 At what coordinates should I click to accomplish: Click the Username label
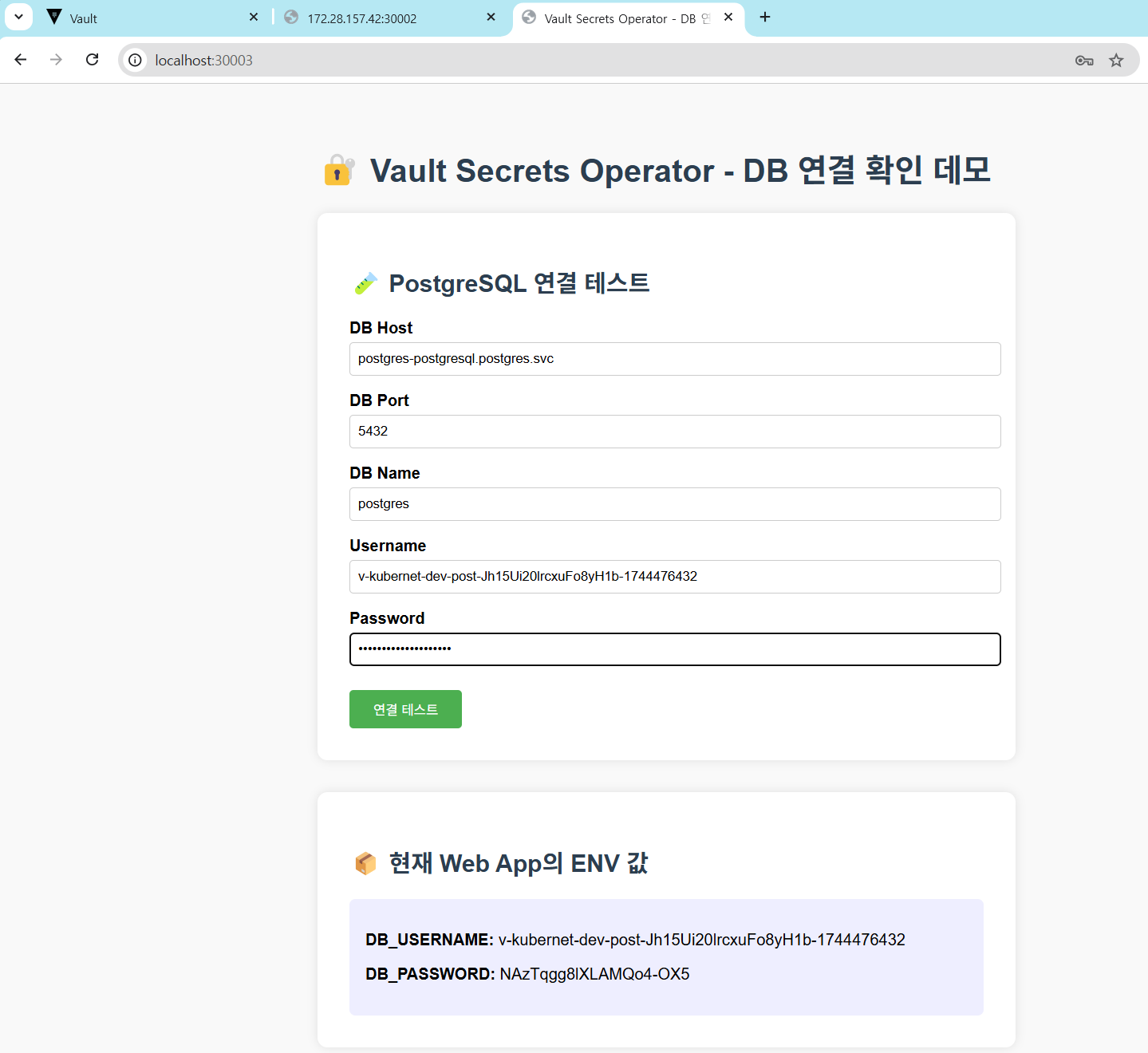[x=388, y=546]
